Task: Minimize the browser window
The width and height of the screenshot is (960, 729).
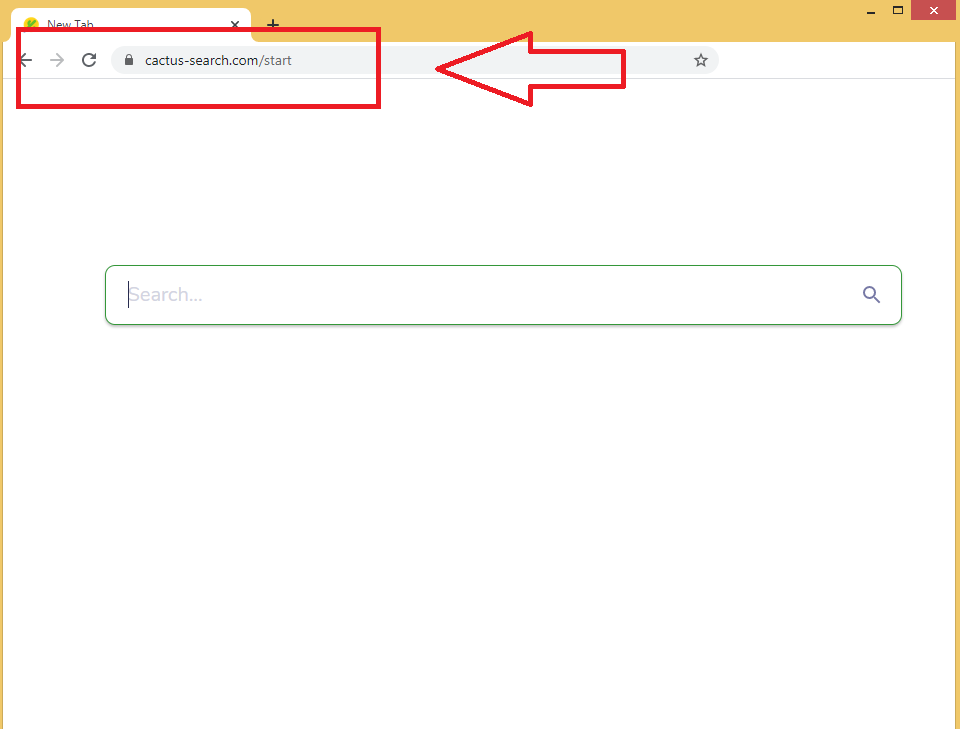Action: point(871,10)
